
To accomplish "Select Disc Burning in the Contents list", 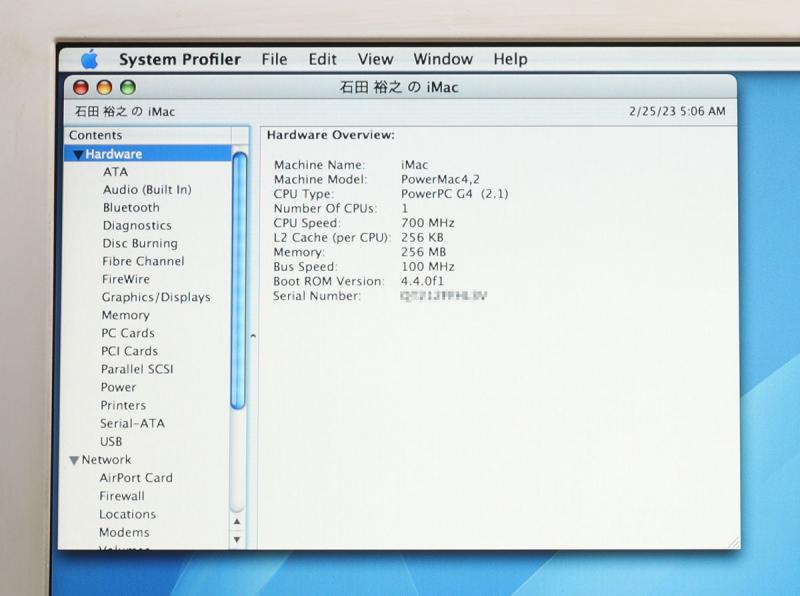I will pos(140,243).
